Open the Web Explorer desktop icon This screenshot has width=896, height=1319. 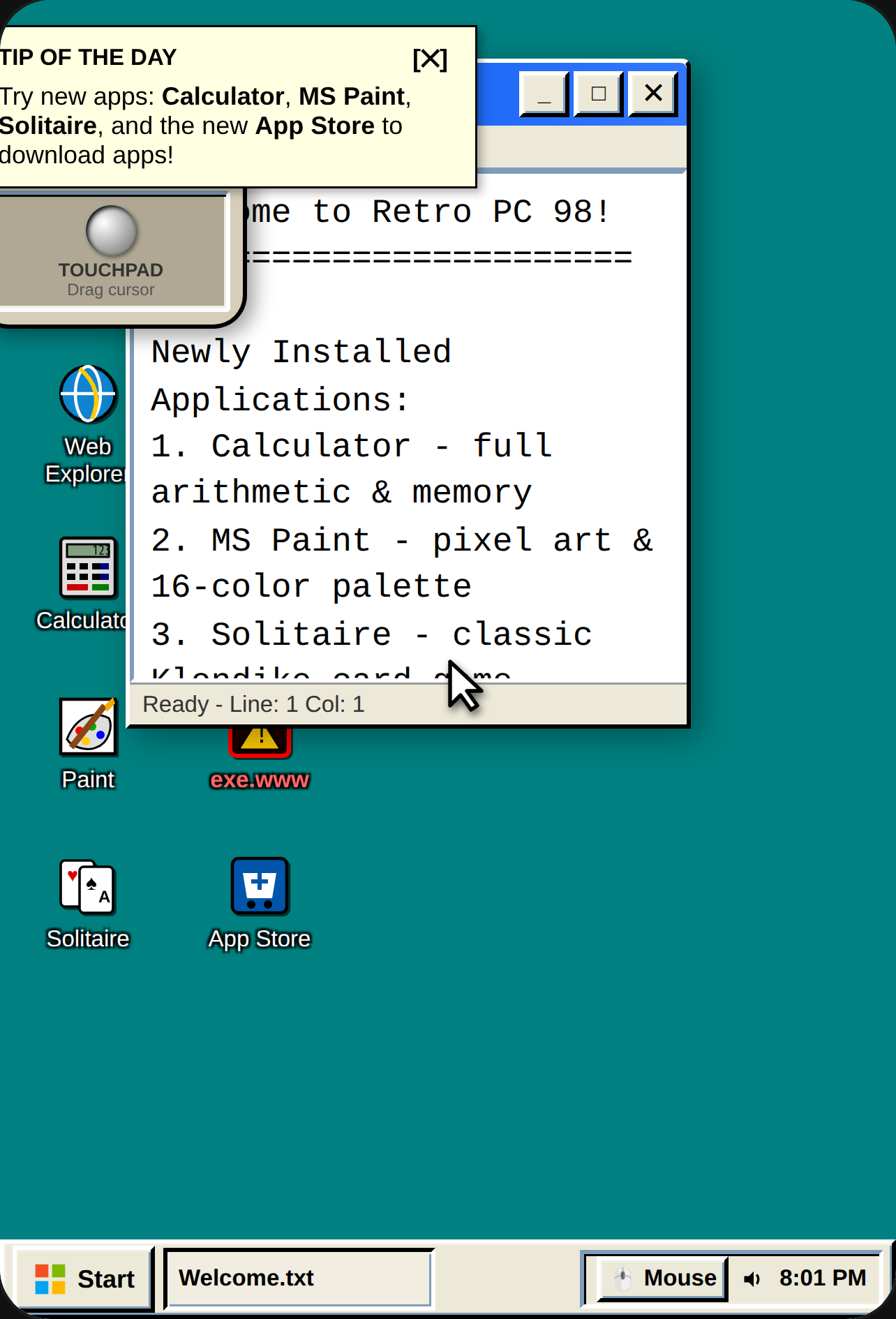point(88,394)
